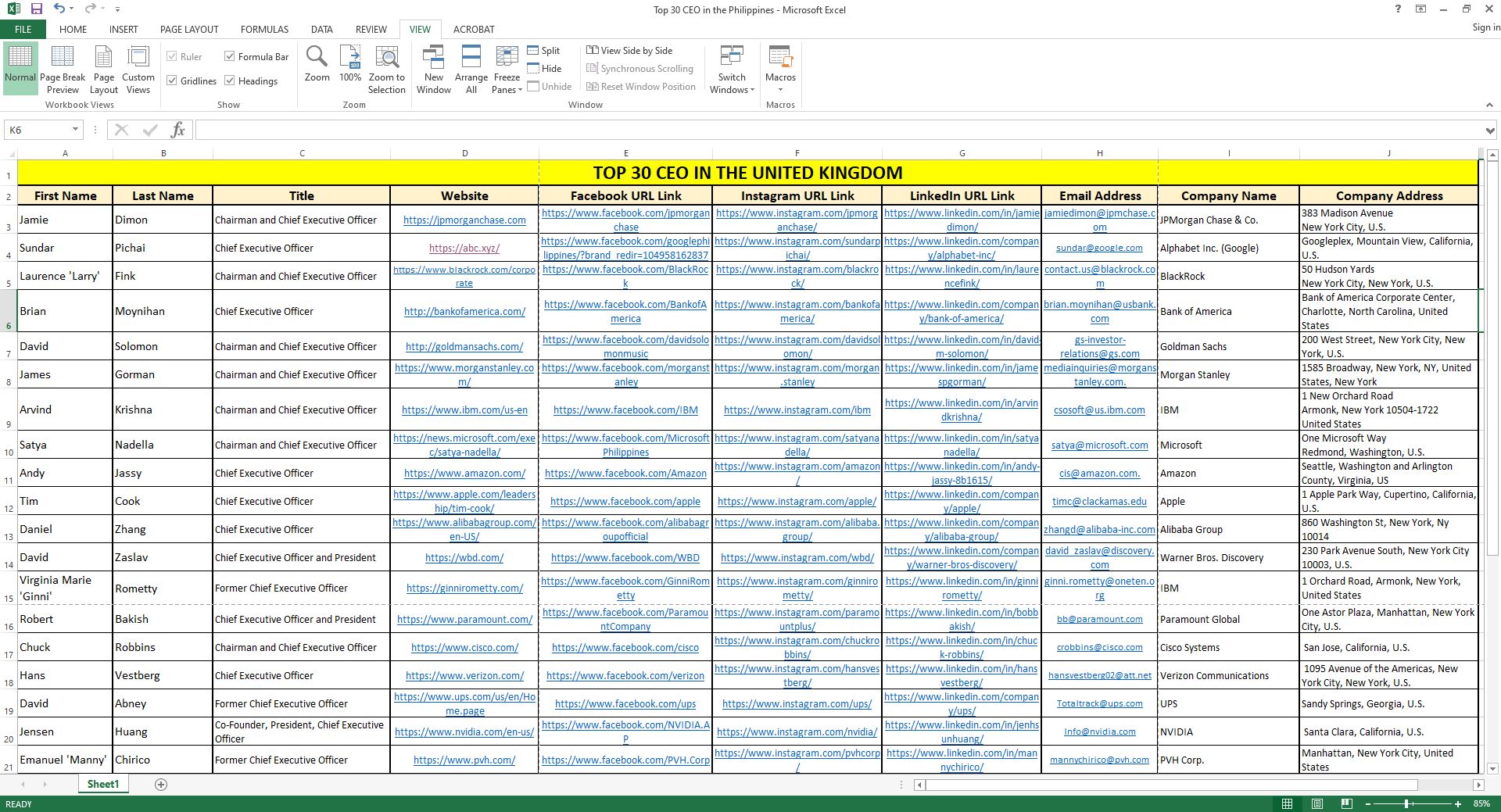This screenshot has width=1501, height=812.
Task: Open the DATA tab
Action: coord(321,29)
